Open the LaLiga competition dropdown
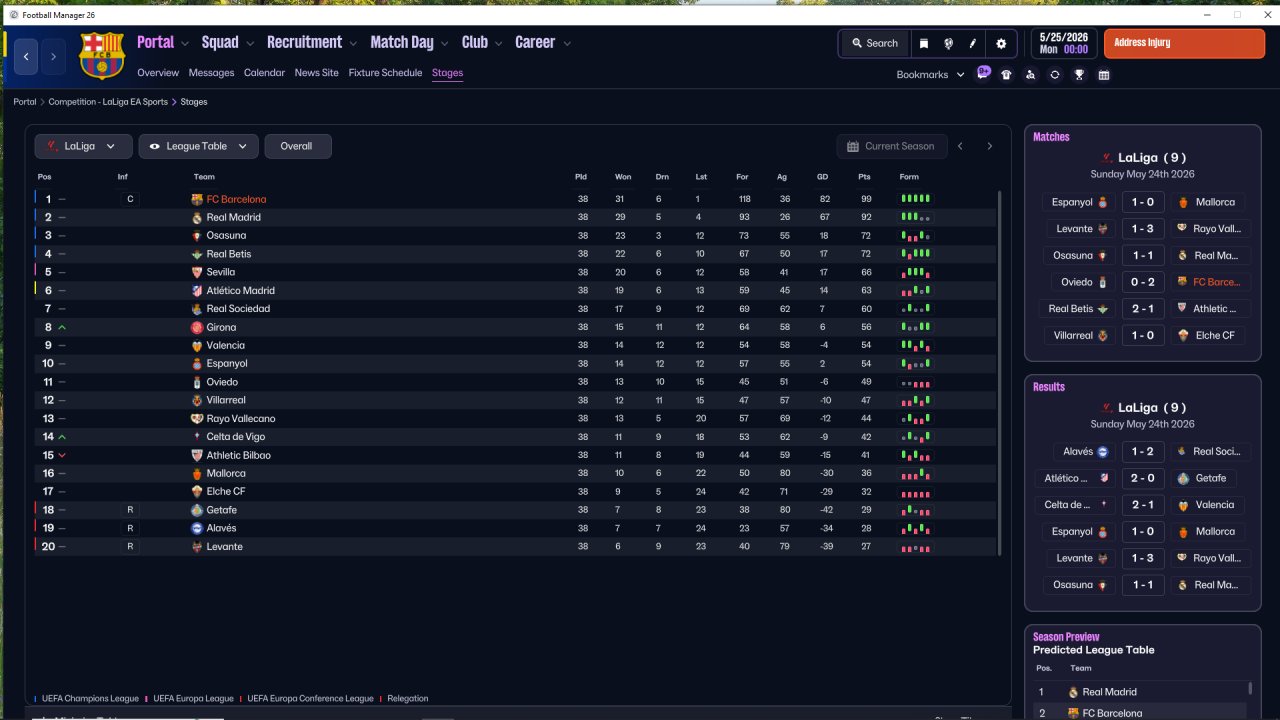 click(83, 146)
